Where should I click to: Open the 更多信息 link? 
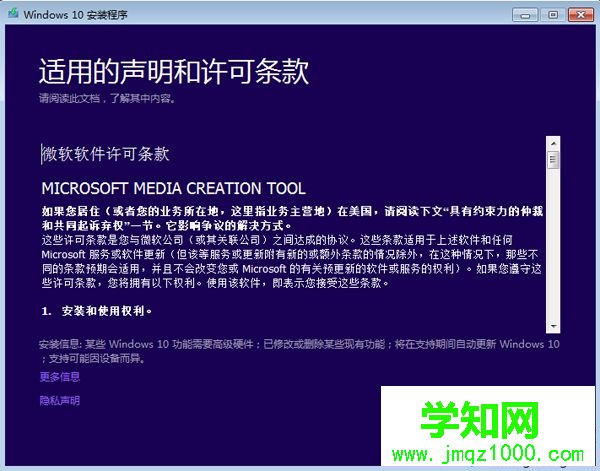point(60,377)
